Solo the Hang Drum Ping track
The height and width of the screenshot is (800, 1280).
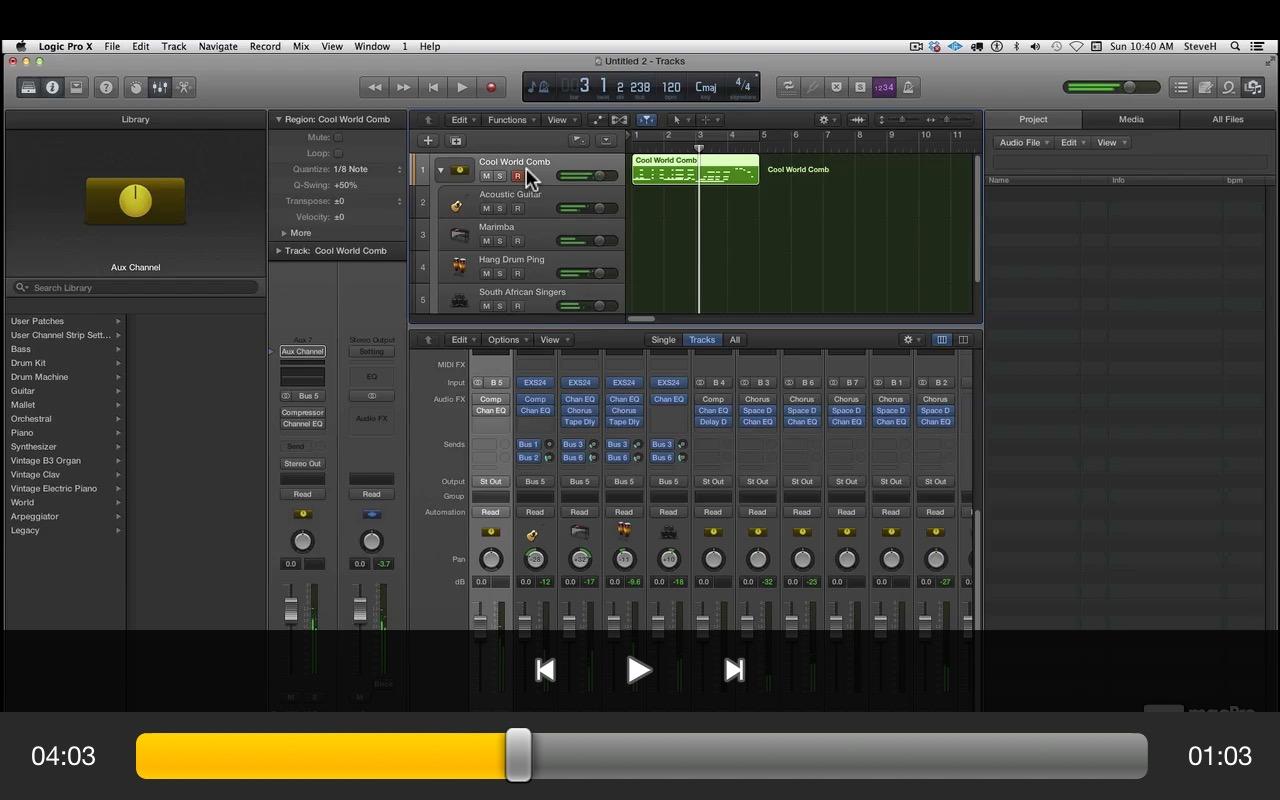click(x=501, y=273)
